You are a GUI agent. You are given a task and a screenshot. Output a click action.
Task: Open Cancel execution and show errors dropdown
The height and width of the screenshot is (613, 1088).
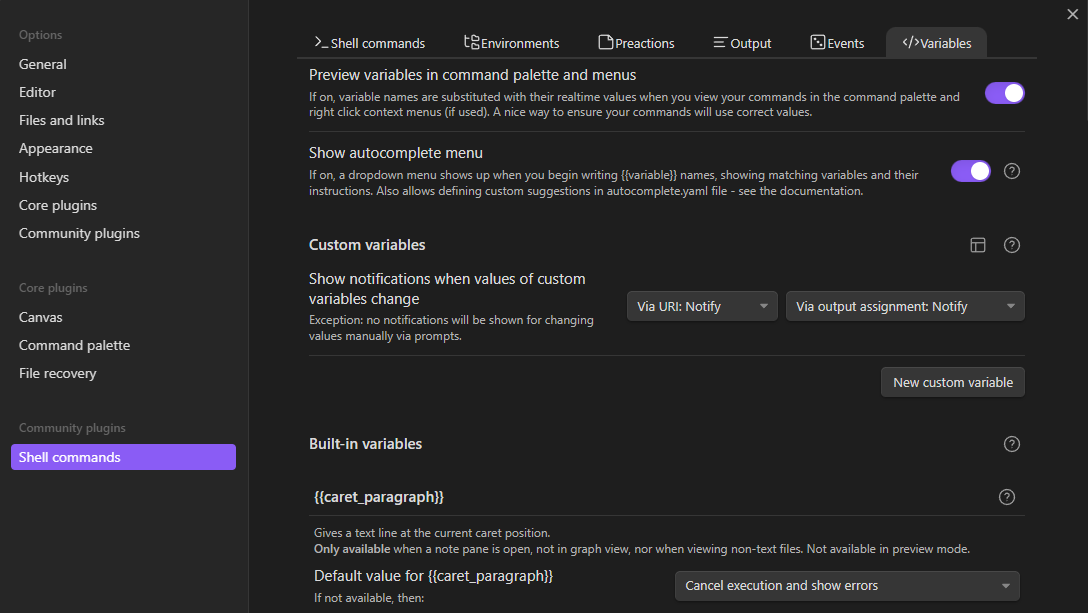pyautogui.click(x=847, y=586)
